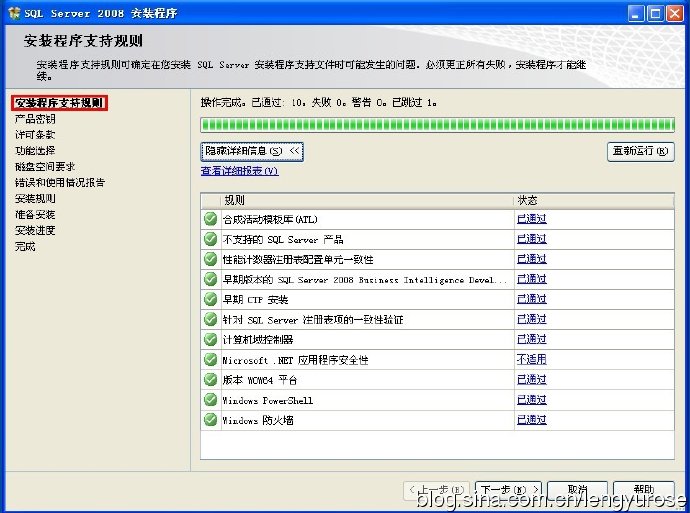Click green check icon for Microsoft .NET 应用程序安全性
Viewport: 690px width, 513px height.
211,359
